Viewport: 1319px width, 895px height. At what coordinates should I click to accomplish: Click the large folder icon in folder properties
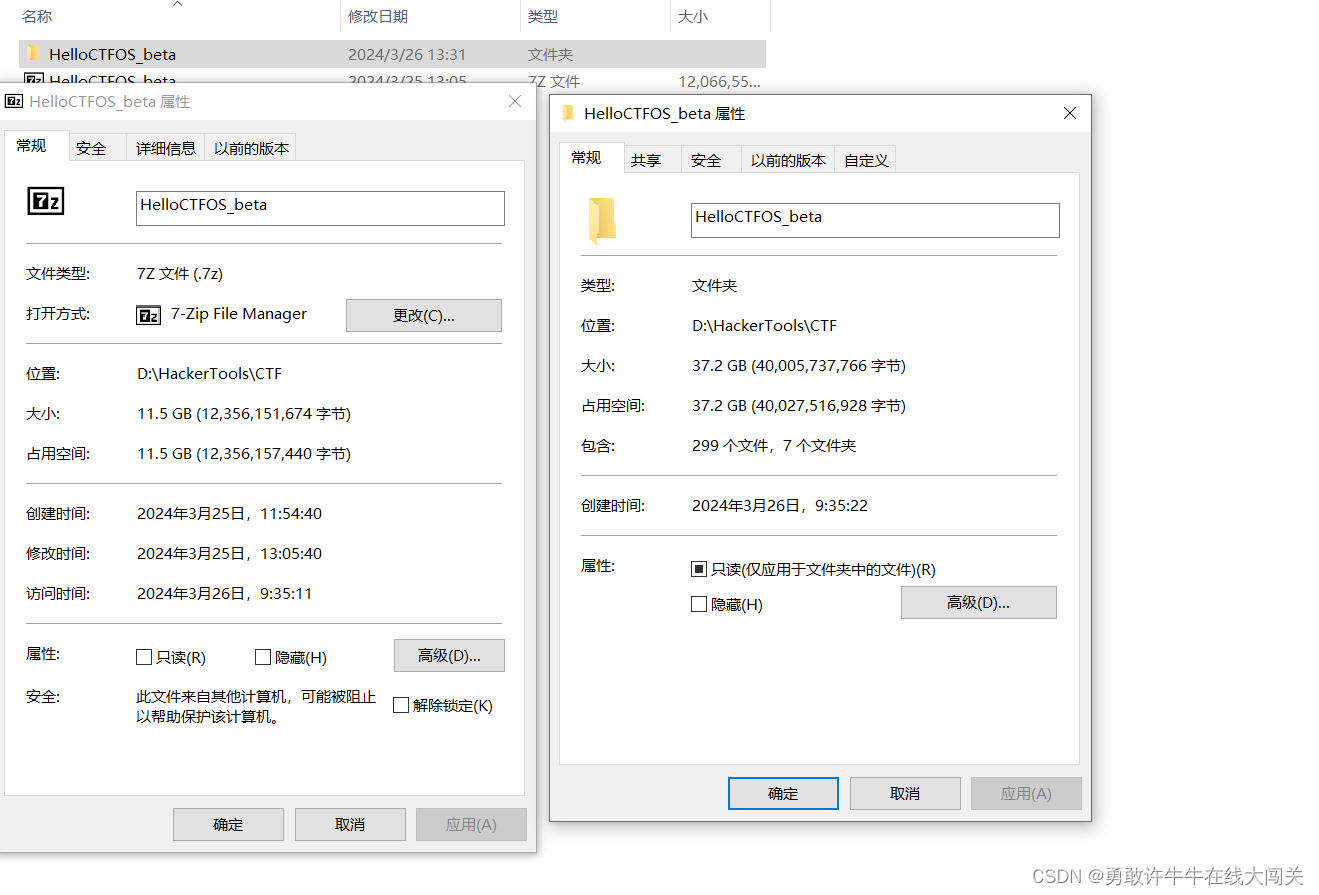pos(601,221)
